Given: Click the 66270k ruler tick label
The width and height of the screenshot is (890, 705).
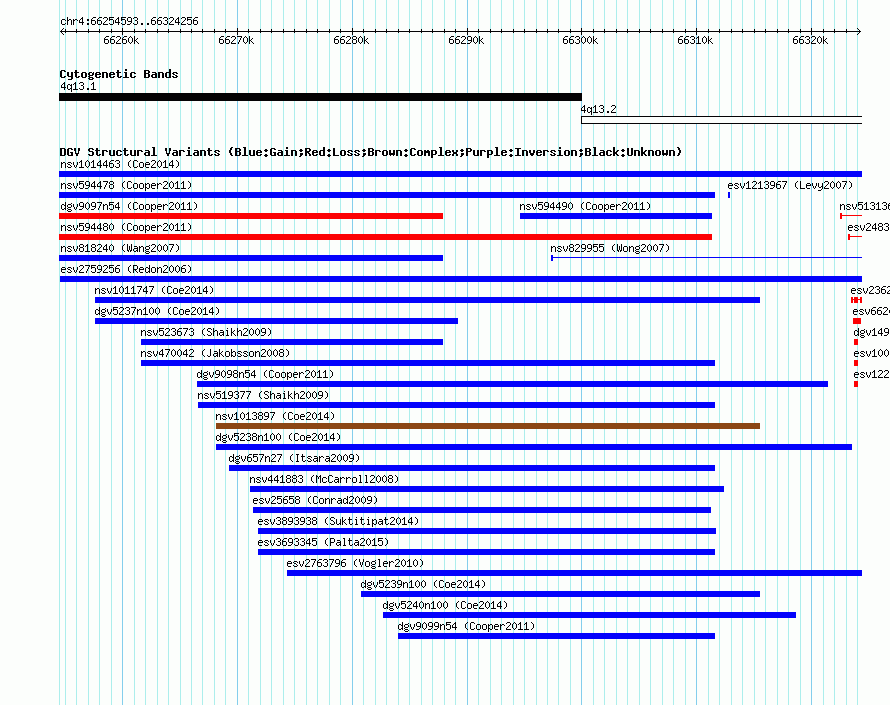Looking at the screenshot, I should point(236,40).
